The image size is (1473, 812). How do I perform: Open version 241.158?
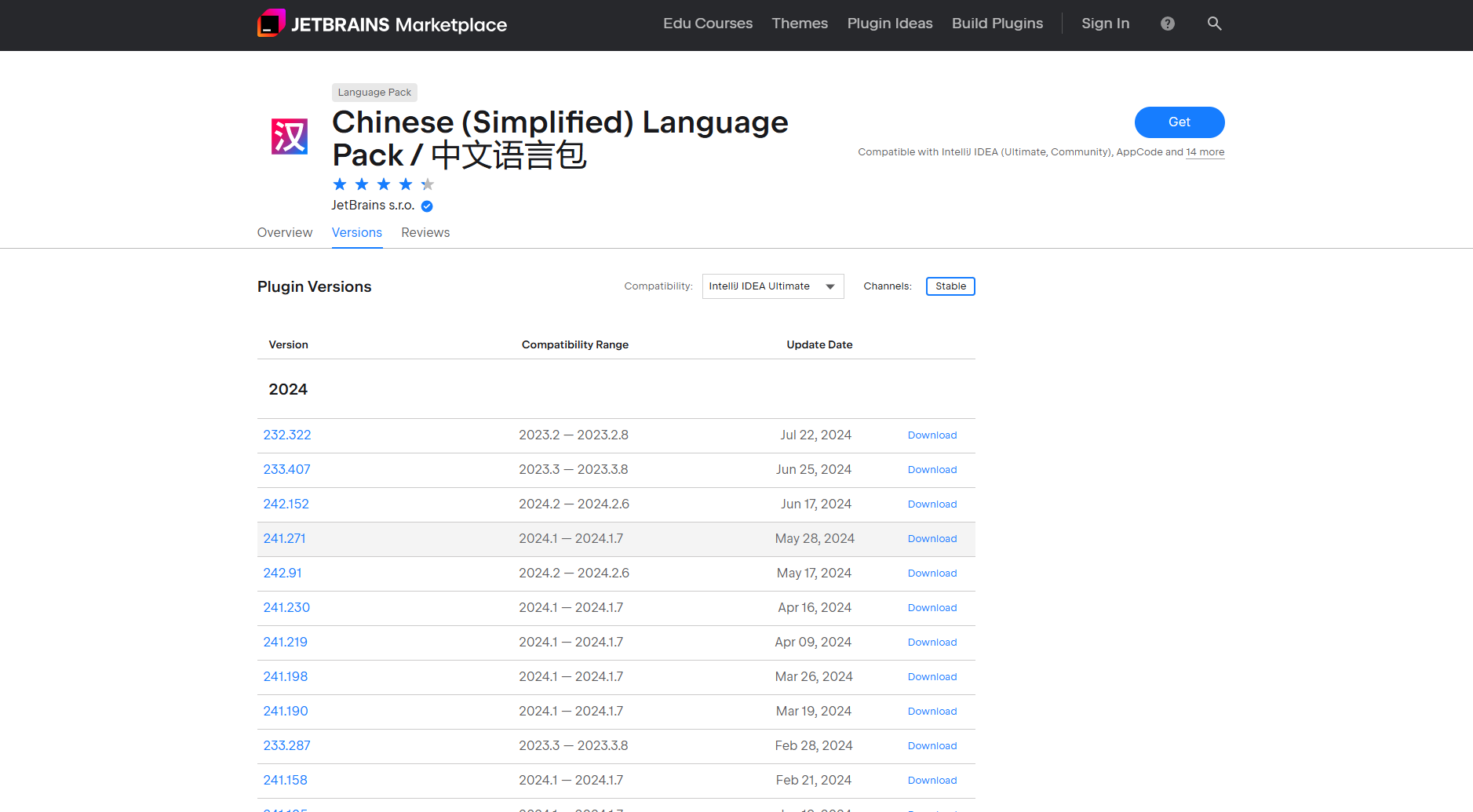tap(285, 781)
